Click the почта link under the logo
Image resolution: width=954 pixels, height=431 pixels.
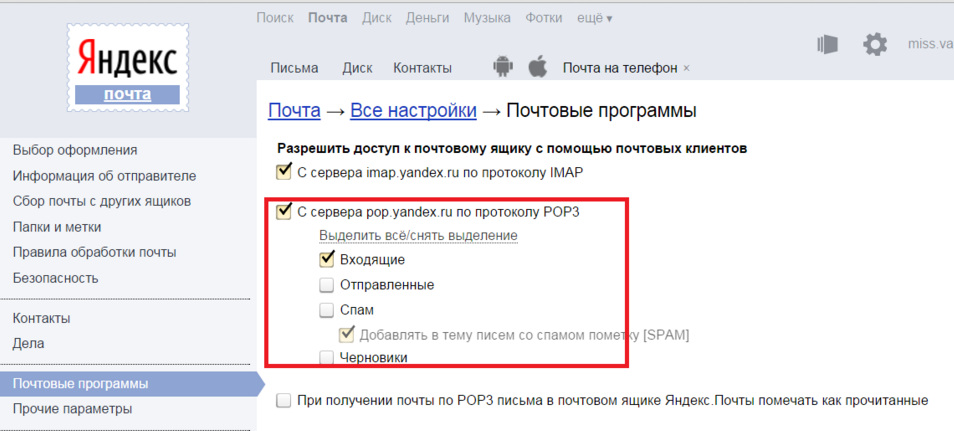click(x=128, y=94)
